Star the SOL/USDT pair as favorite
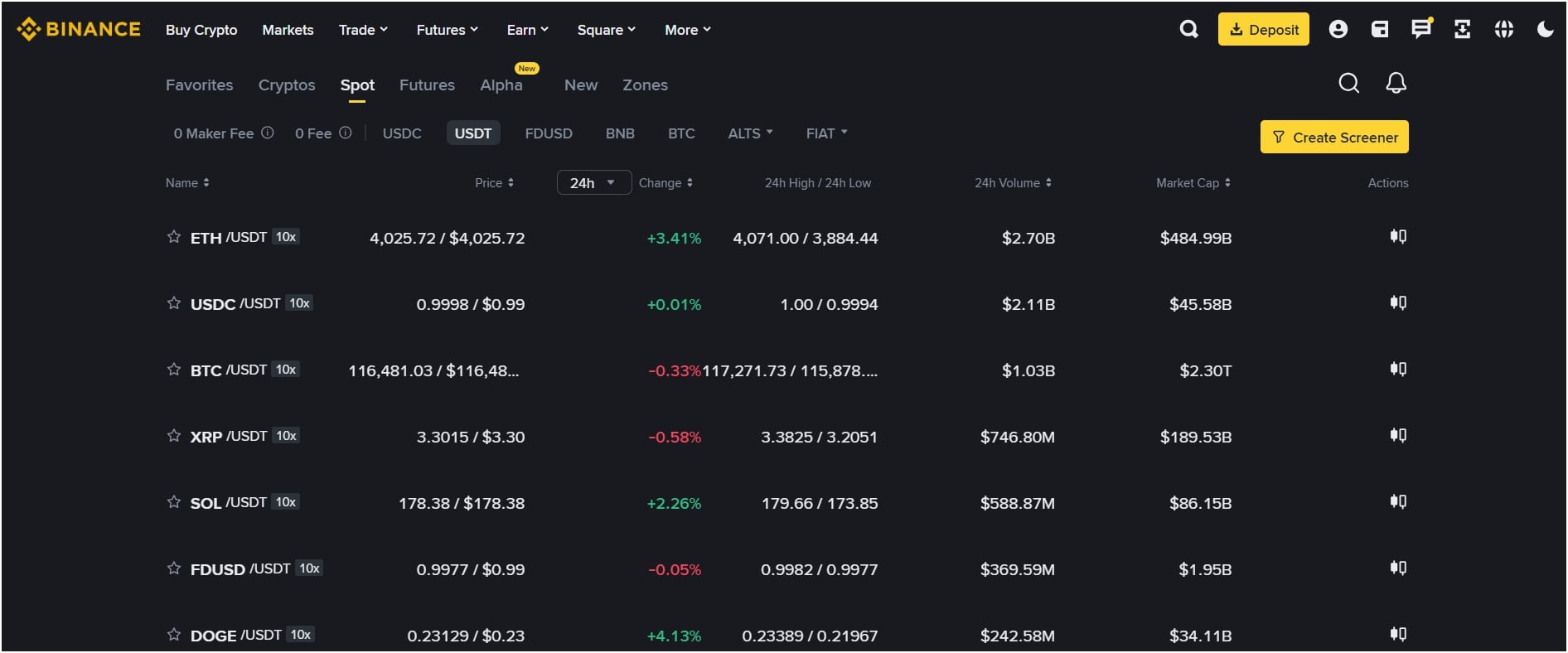The image size is (1568, 653). coord(174,502)
